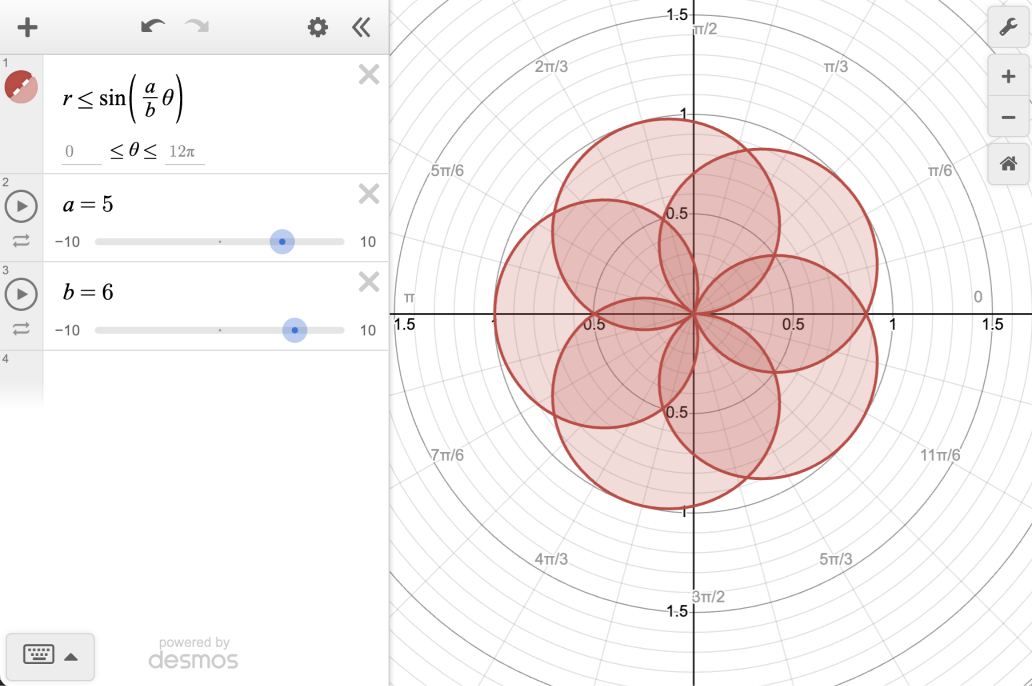Expand the keyboard panel arrow
The width and height of the screenshot is (1032, 686).
71,656
